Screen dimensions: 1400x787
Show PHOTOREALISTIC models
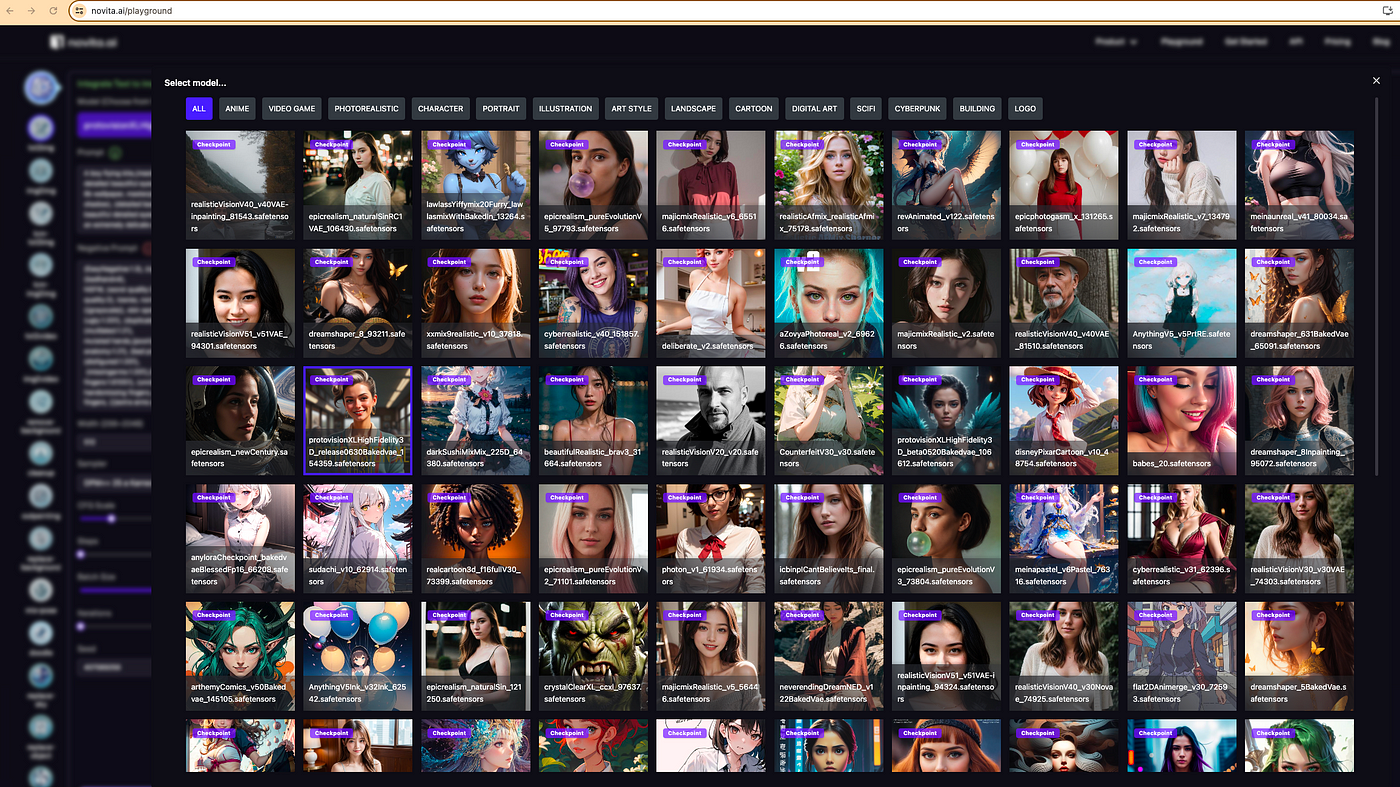(366, 109)
